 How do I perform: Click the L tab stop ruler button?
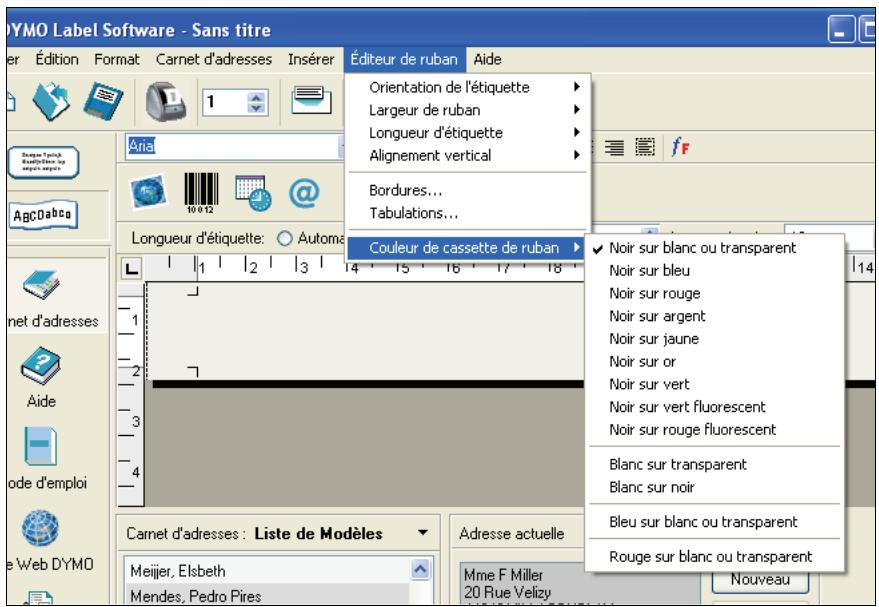coord(132,269)
